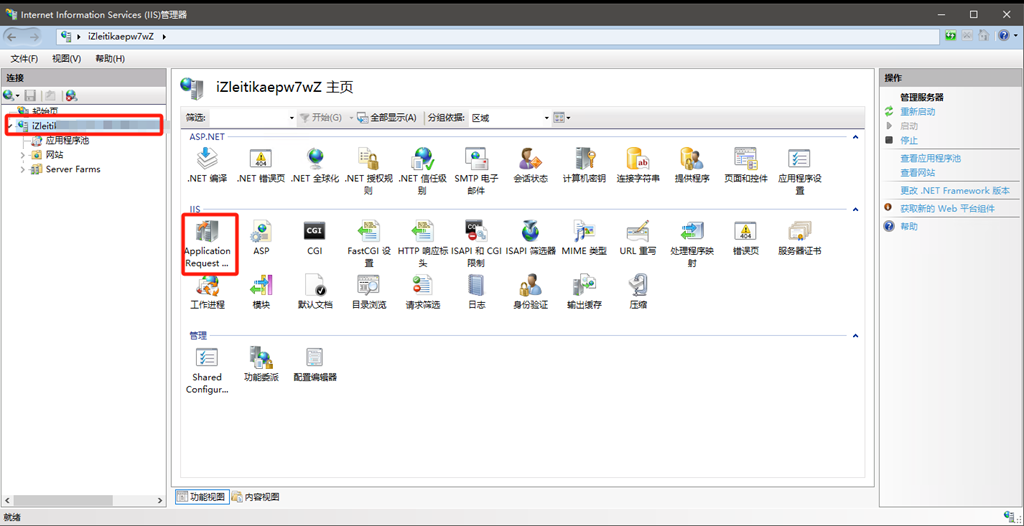Viewport: 1024px width, 526px height.
Task: Click 查看应用程序池 link
Action: click(931, 158)
